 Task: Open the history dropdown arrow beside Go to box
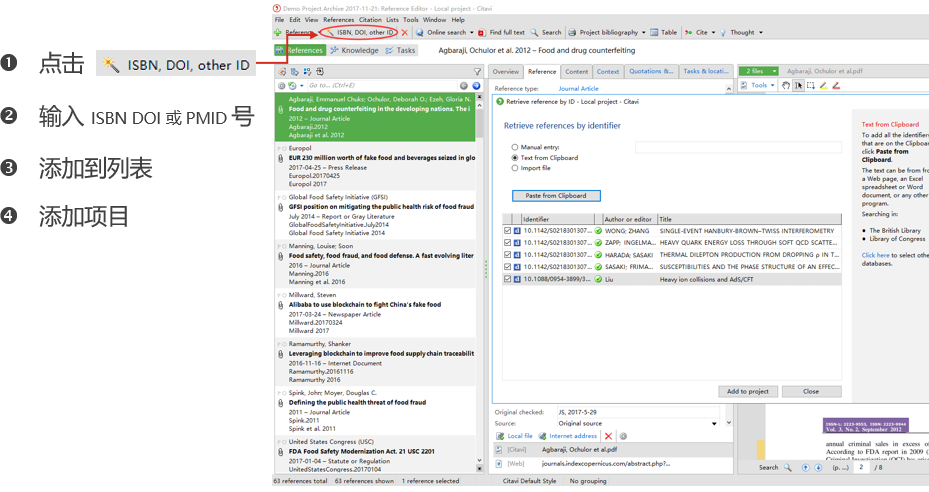coord(302,85)
